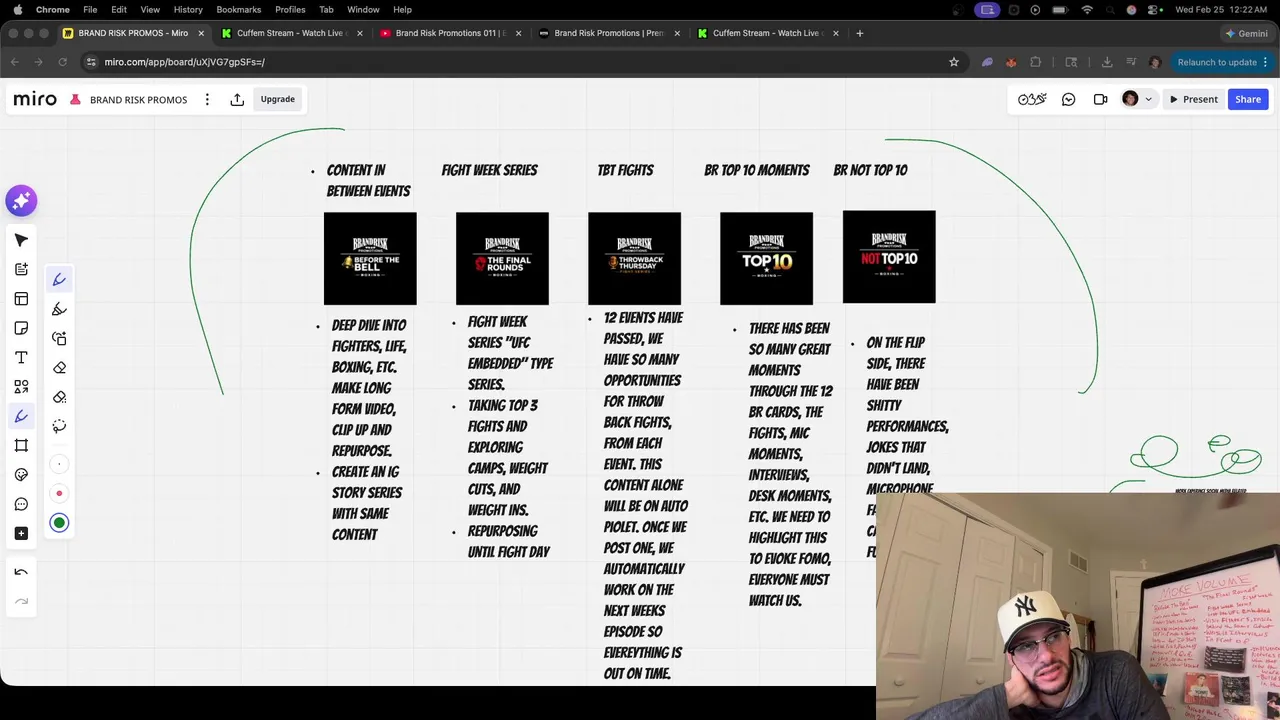The height and width of the screenshot is (720, 1280).
Task: Start a video call
Action: [x=1100, y=99]
